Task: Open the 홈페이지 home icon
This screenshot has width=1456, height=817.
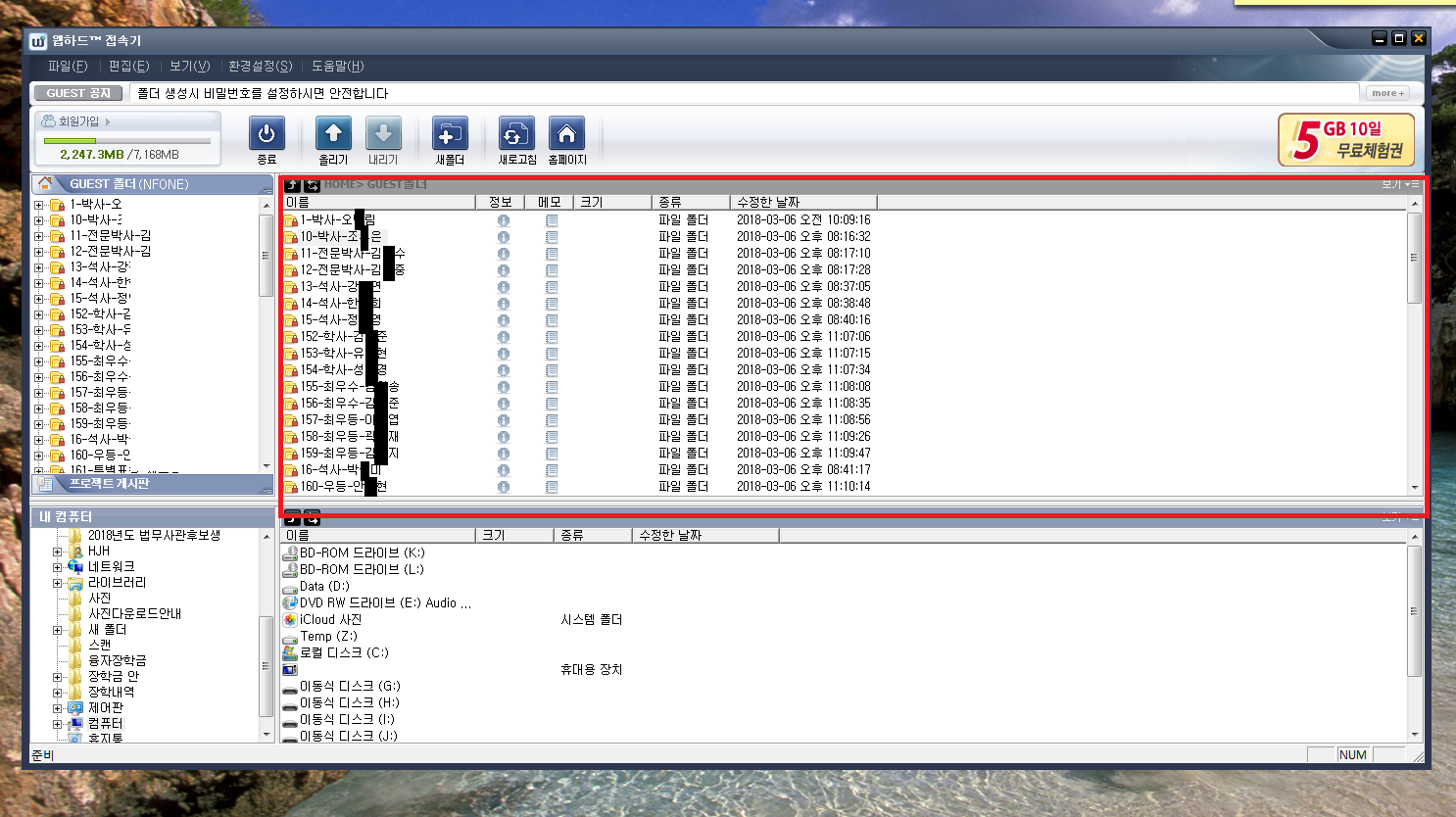Action: [566, 134]
